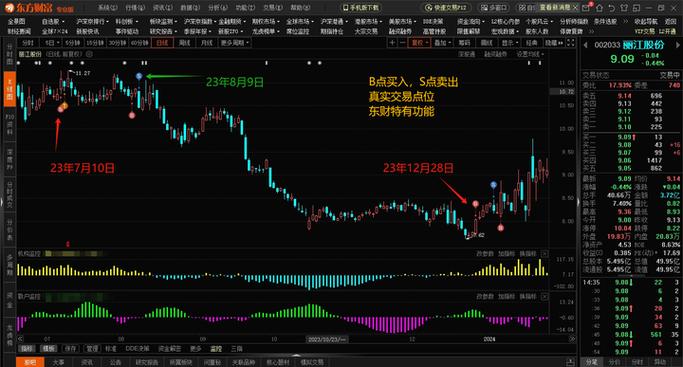
Task: Select the 周线 weekly period button
Action: click(x=185, y=43)
